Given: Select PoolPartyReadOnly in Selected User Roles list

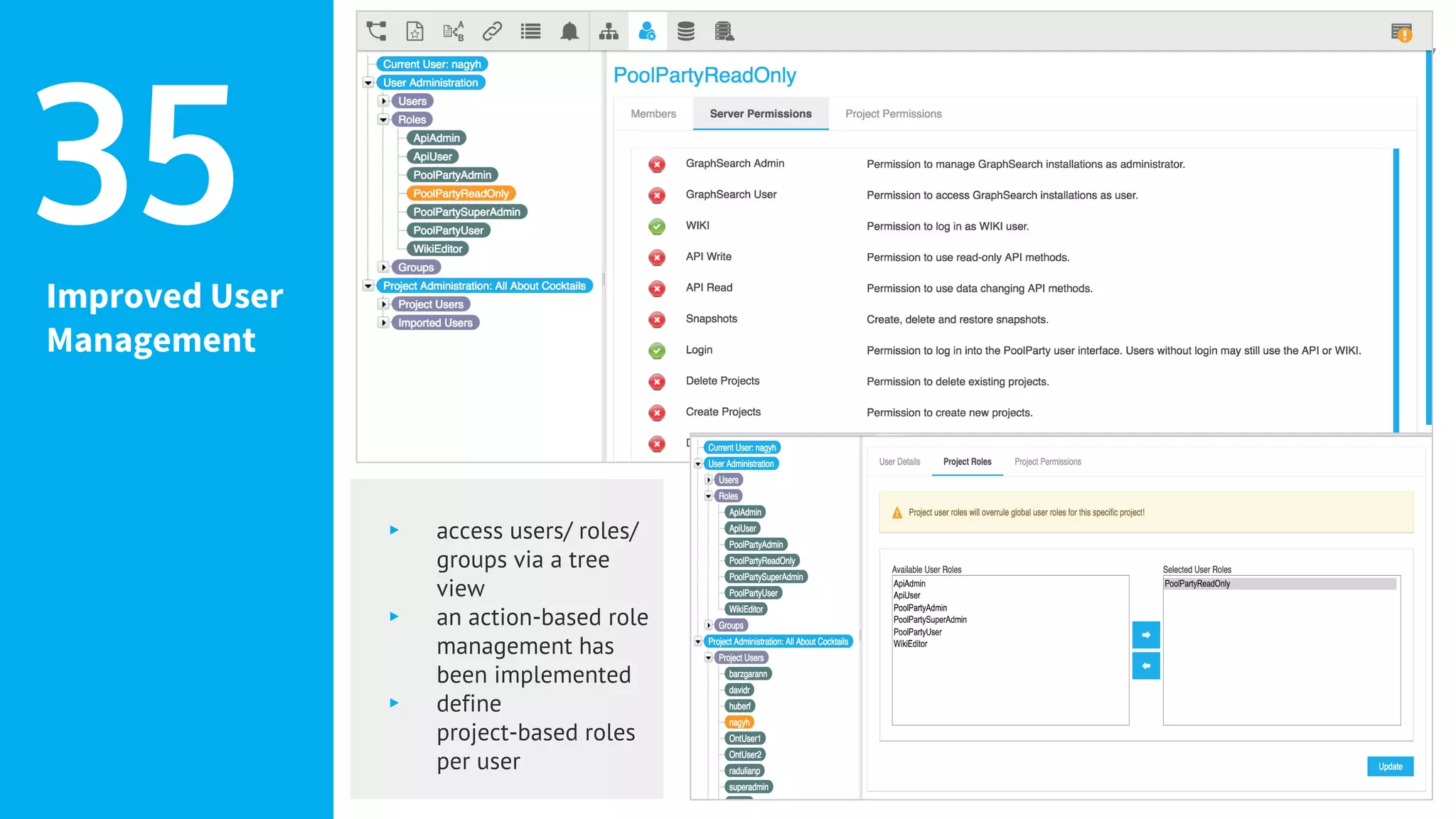Looking at the screenshot, I should tap(1280, 584).
